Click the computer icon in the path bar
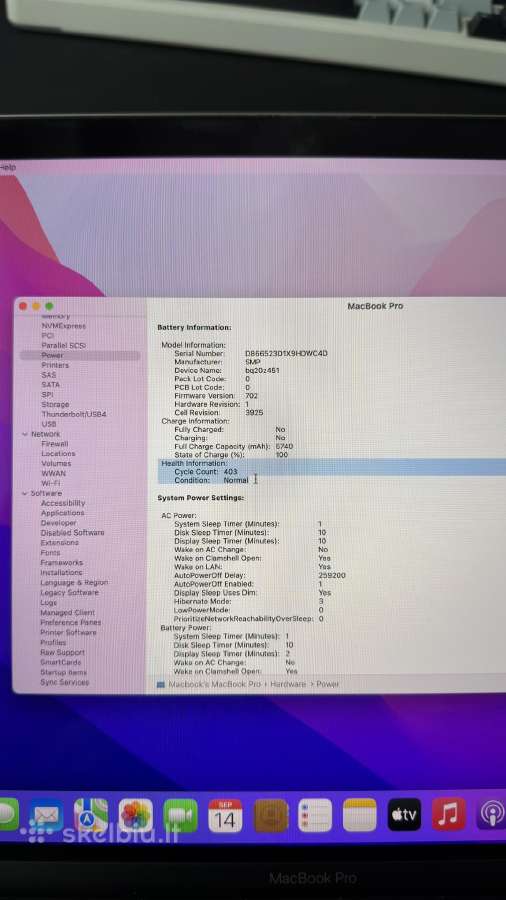 [161, 684]
